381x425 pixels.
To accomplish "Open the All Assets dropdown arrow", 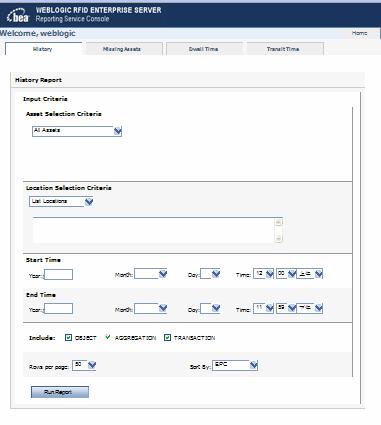I will point(118,131).
